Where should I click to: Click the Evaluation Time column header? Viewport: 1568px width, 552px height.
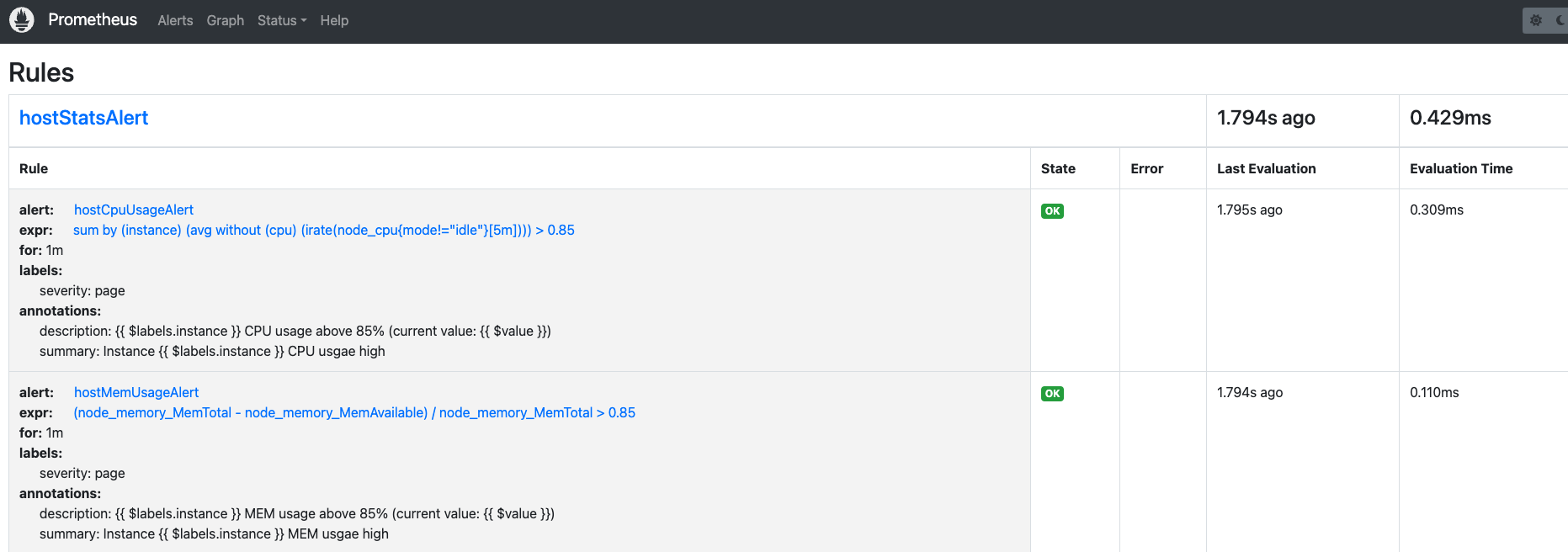[1460, 168]
